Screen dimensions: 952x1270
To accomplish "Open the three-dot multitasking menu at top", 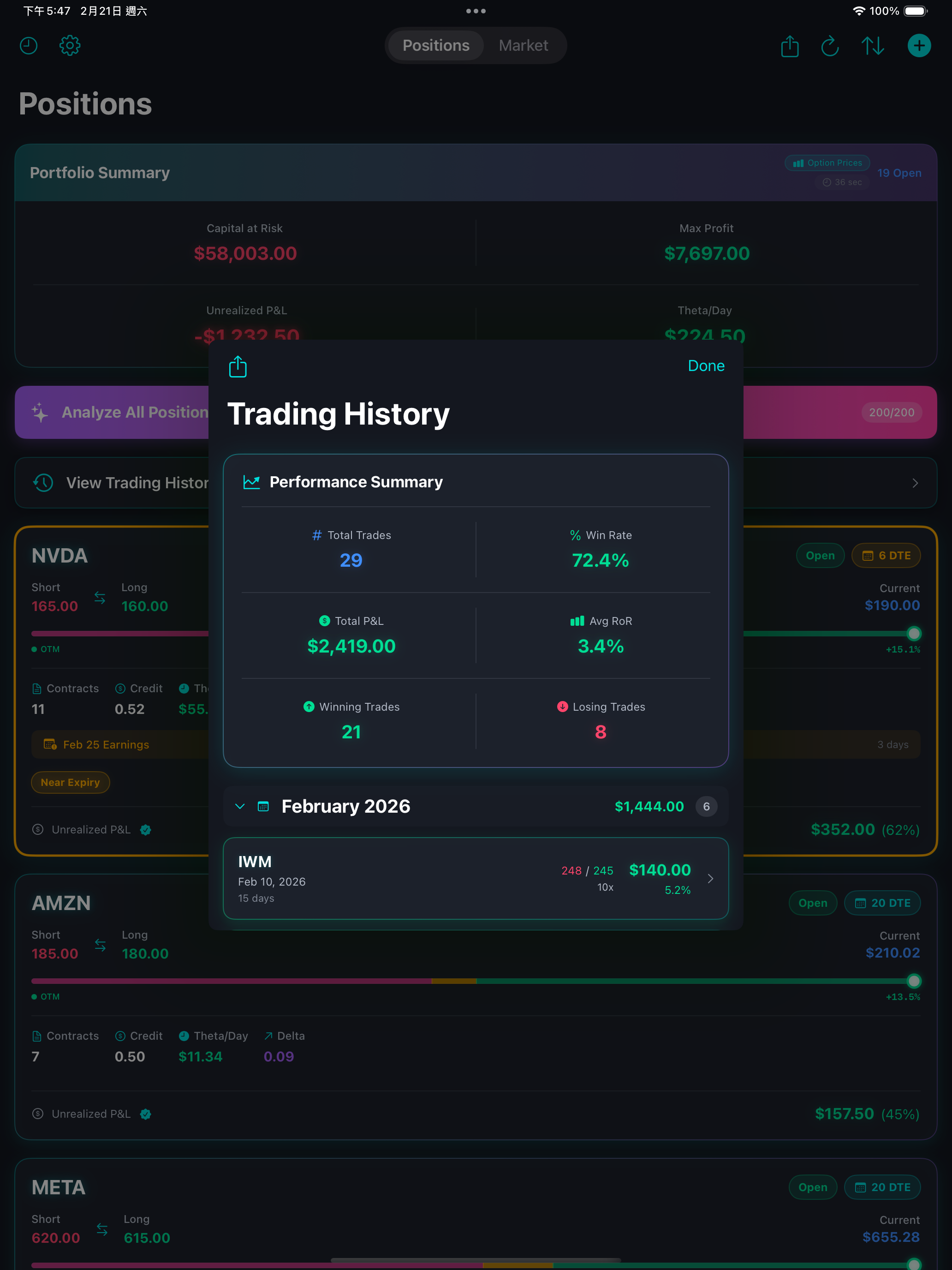I will (476, 11).
